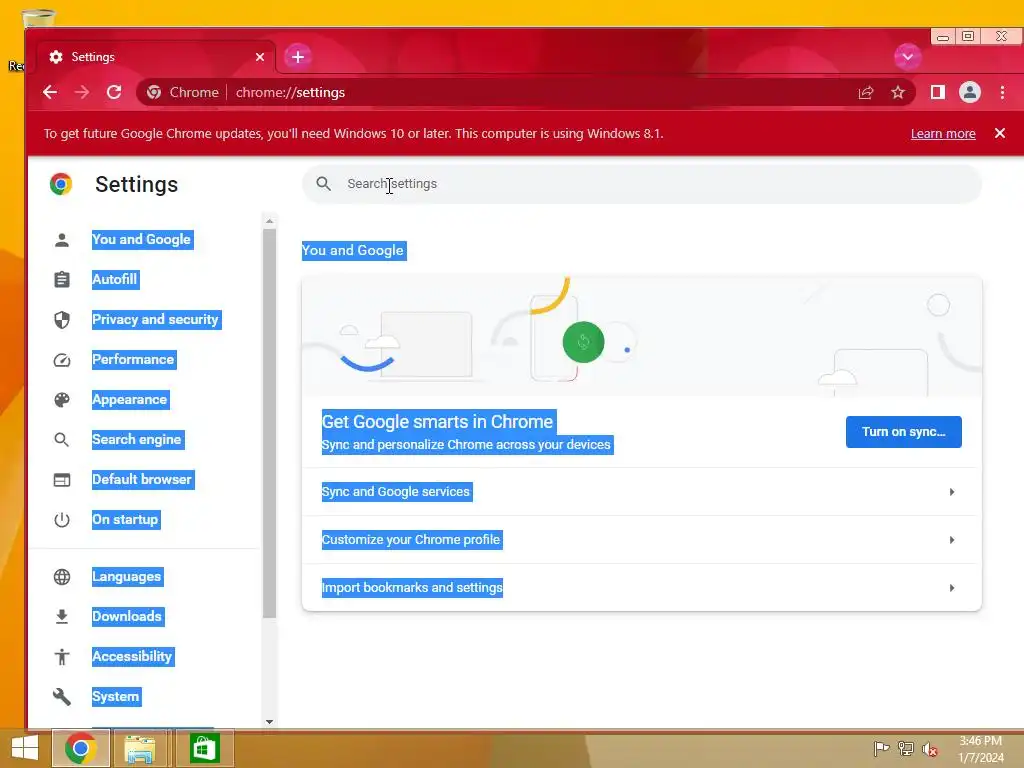Click the person icon beside You and Google
Image resolution: width=1024 pixels, height=768 pixels.
point(62,240)
